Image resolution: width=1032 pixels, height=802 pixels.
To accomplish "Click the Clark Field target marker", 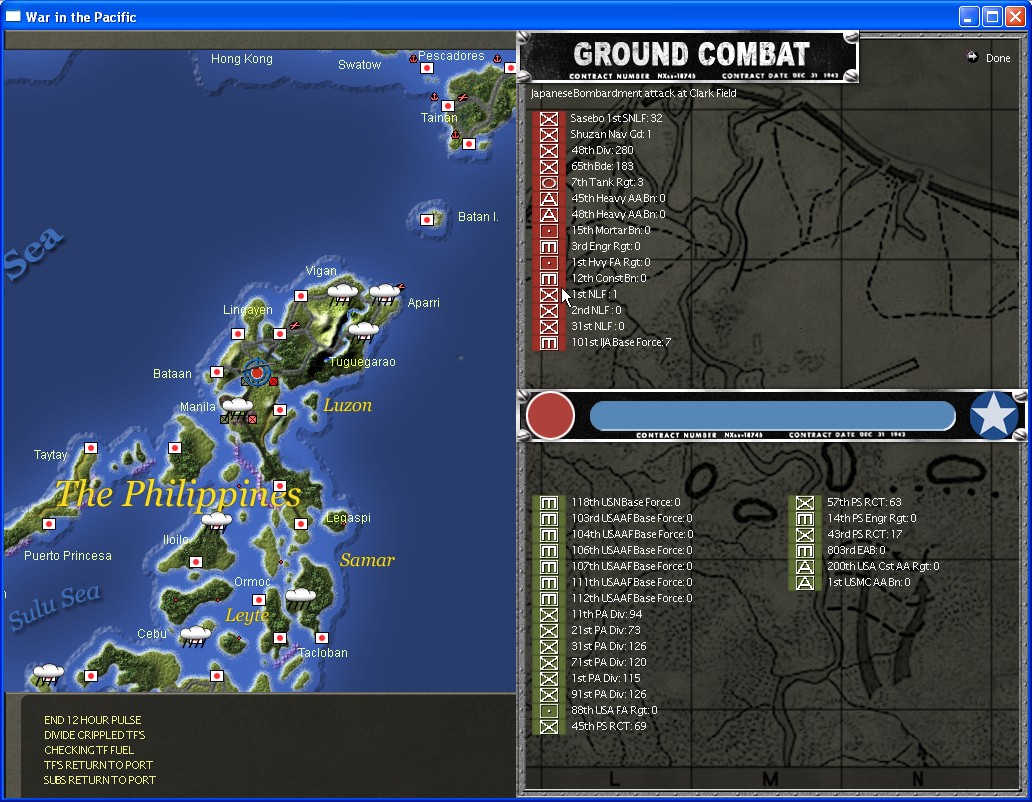I will pos(257,373).
